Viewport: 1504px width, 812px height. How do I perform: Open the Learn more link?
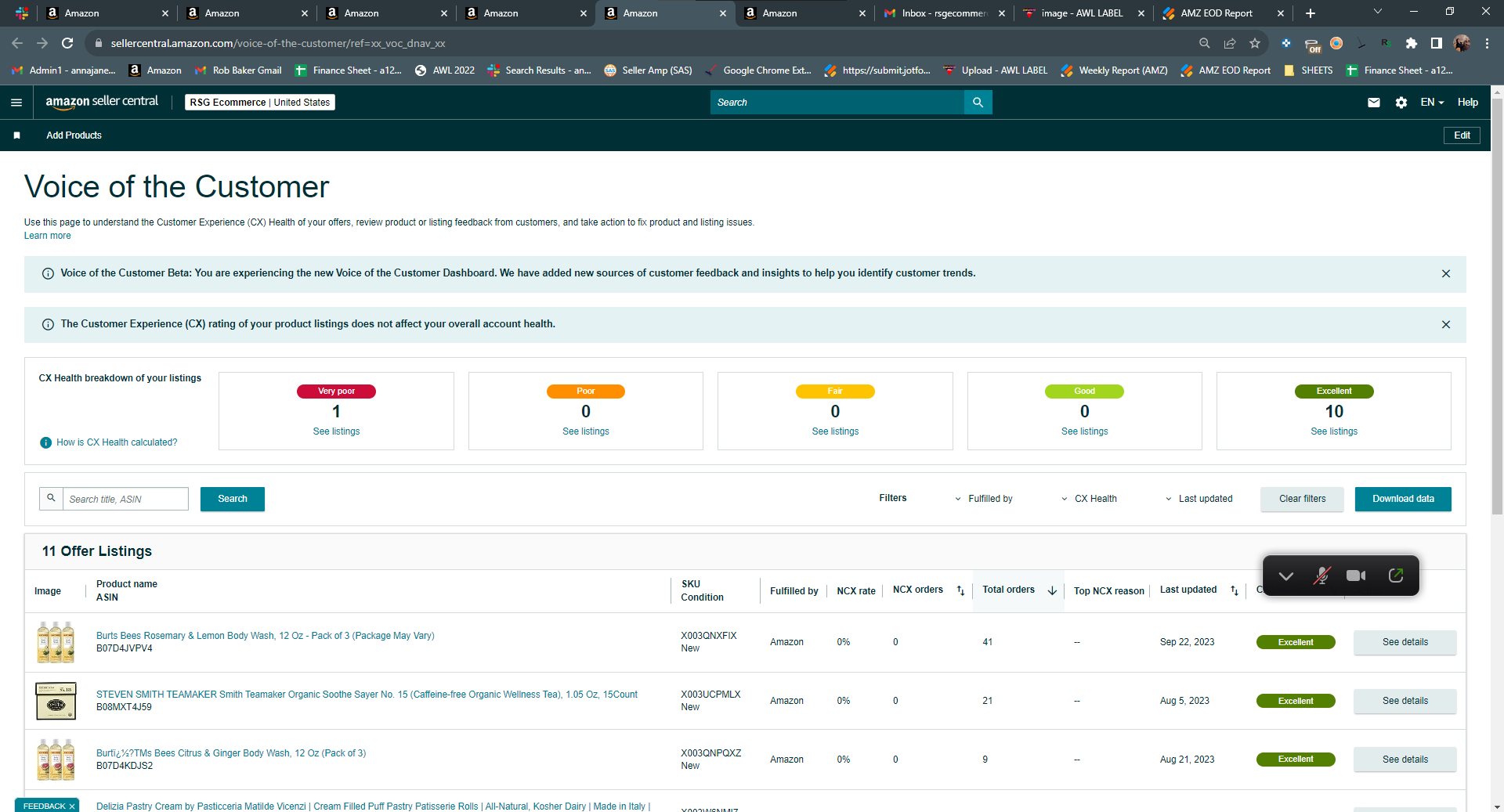click(x=47, y=236)
